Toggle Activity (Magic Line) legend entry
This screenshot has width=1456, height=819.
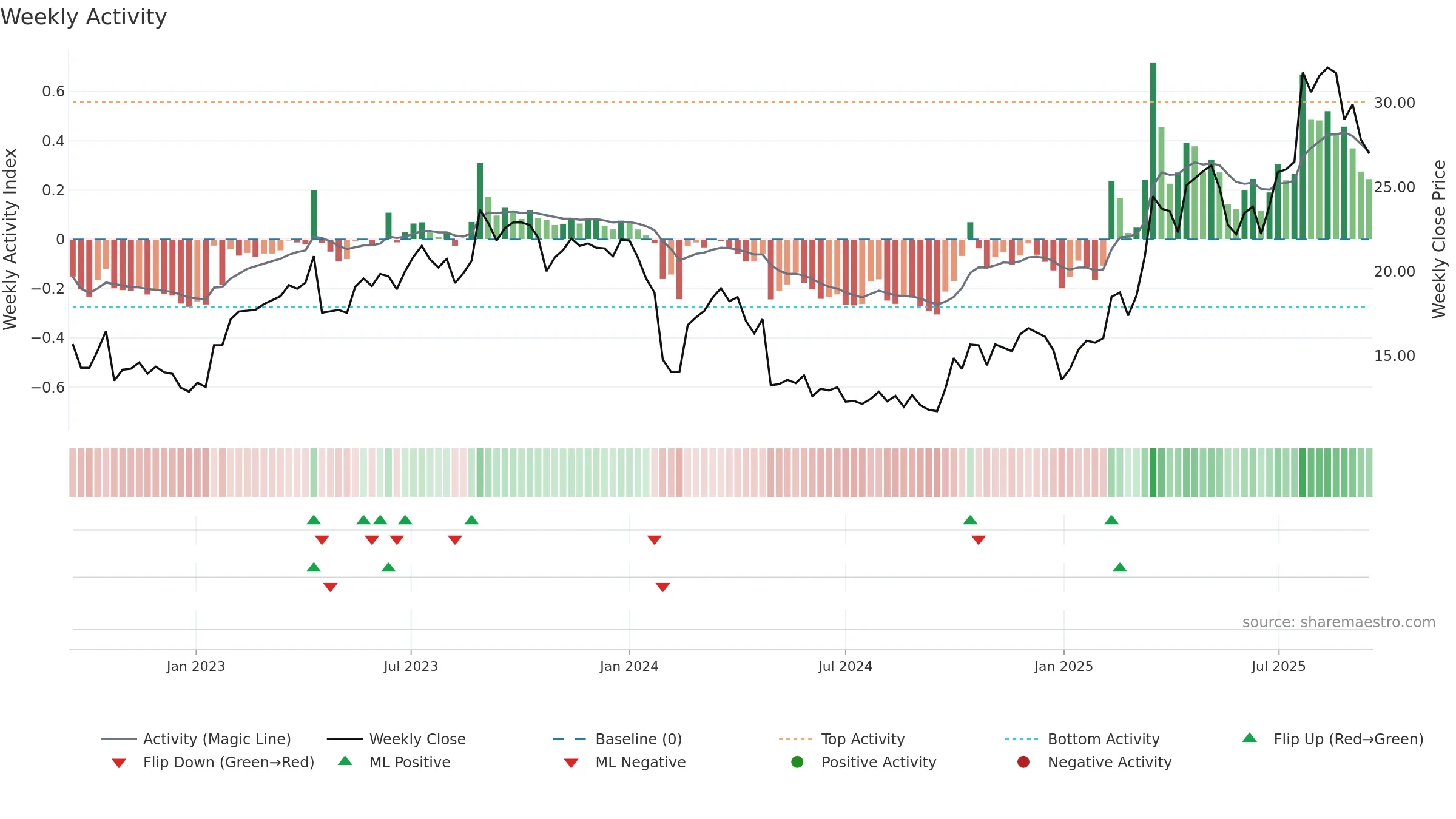tap(196, 739)
